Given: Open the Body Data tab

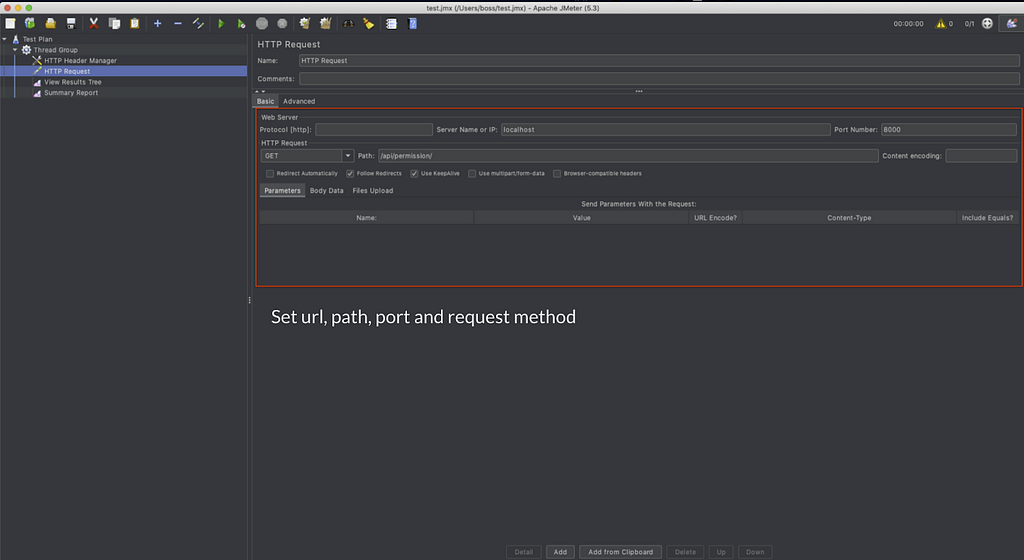Looking at the screenshot, I should [x=327, y=191].
